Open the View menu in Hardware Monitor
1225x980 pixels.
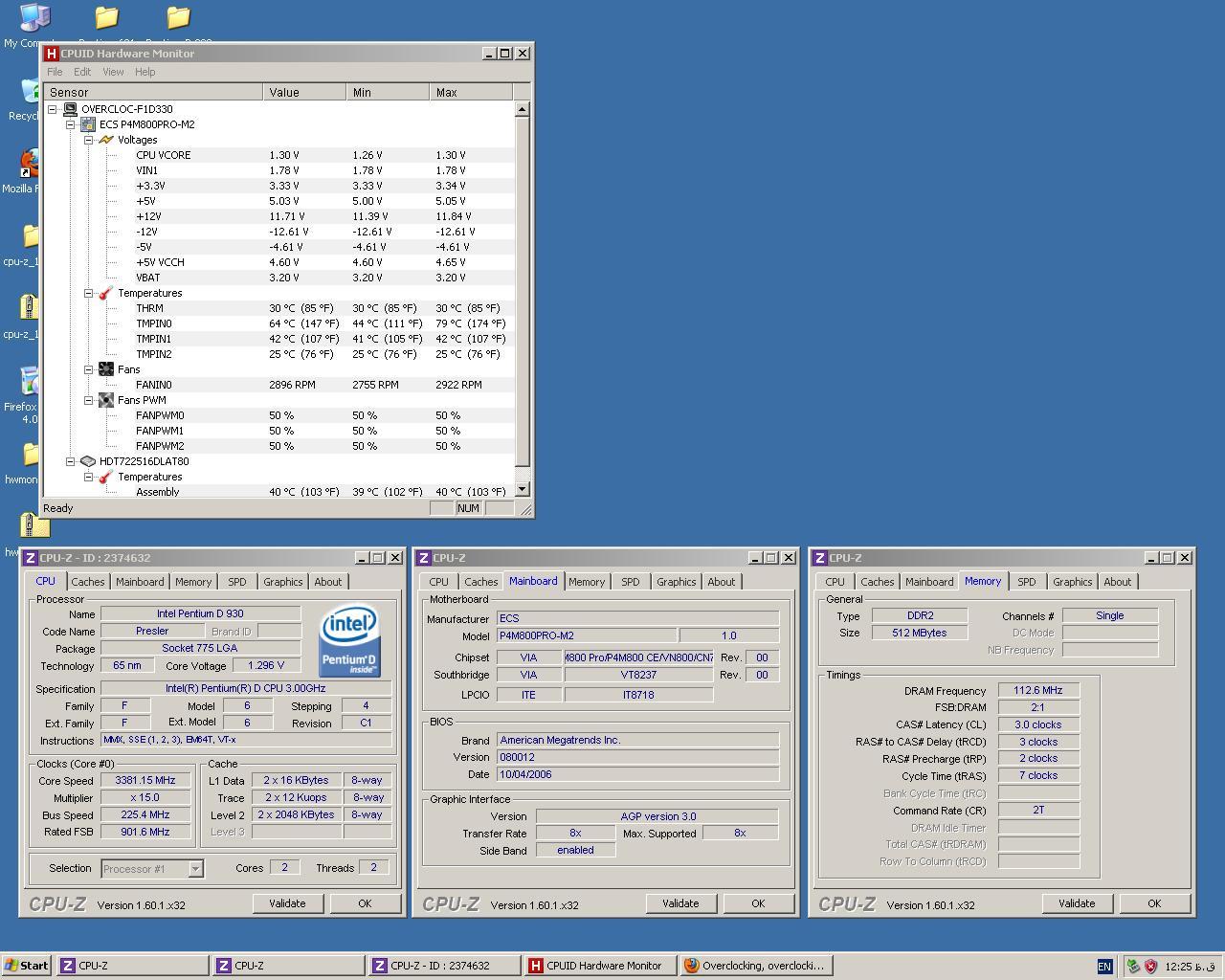pos(113,72)
